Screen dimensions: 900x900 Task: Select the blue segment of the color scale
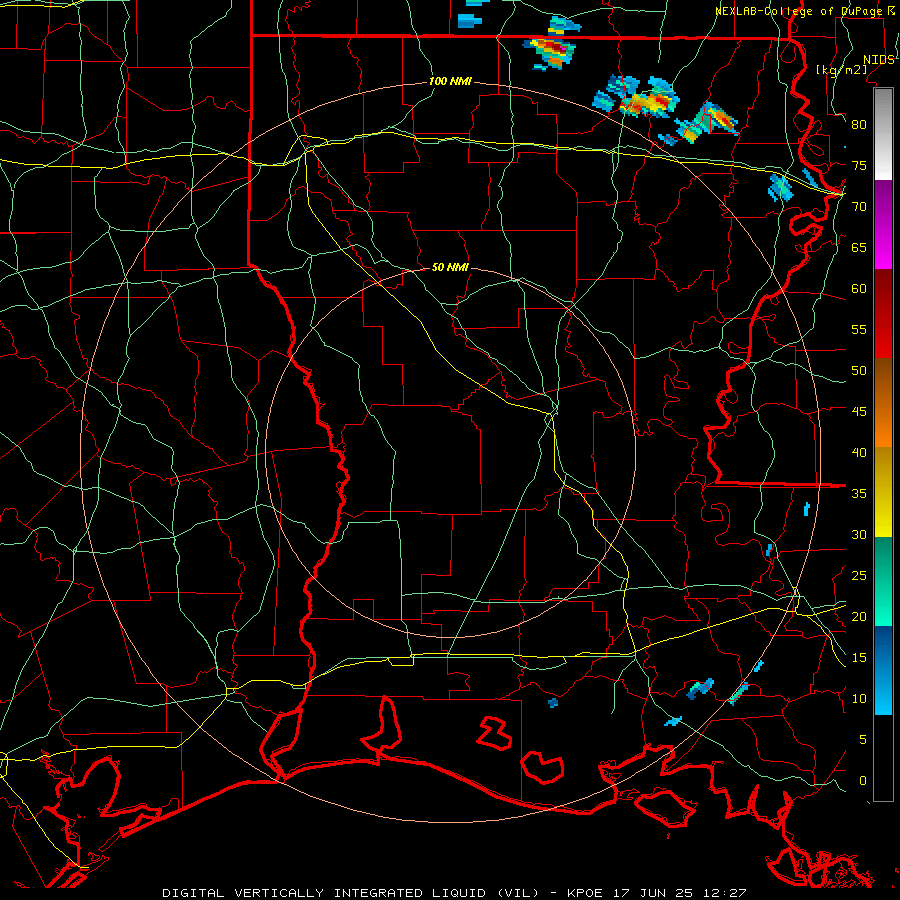coord(883,670)
